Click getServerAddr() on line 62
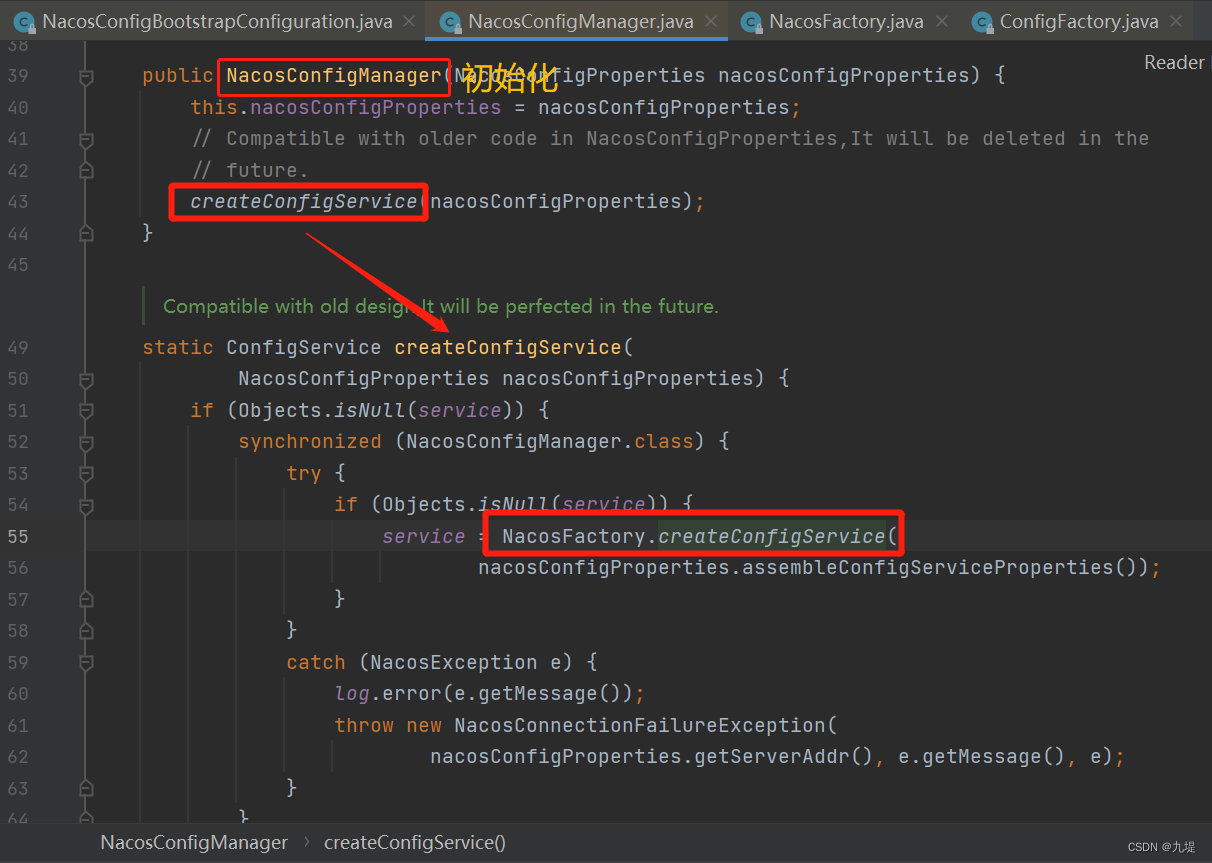The width and height of the screenshot is (1212, 863). click(x=785, y=757)
